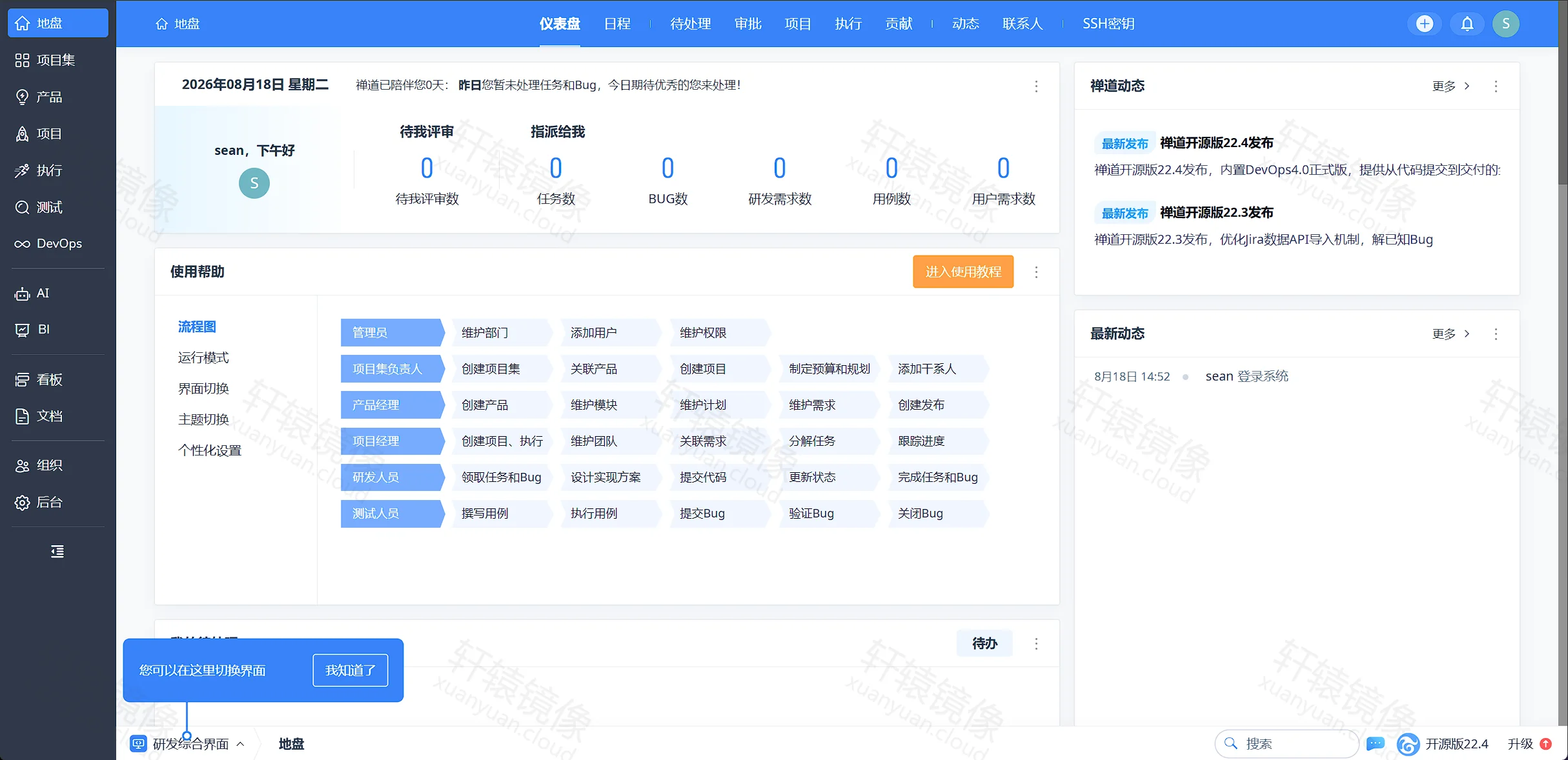Open 项目 rocket icon in sidebar
Screen dimensions: 1568x760
coord(23,134)
